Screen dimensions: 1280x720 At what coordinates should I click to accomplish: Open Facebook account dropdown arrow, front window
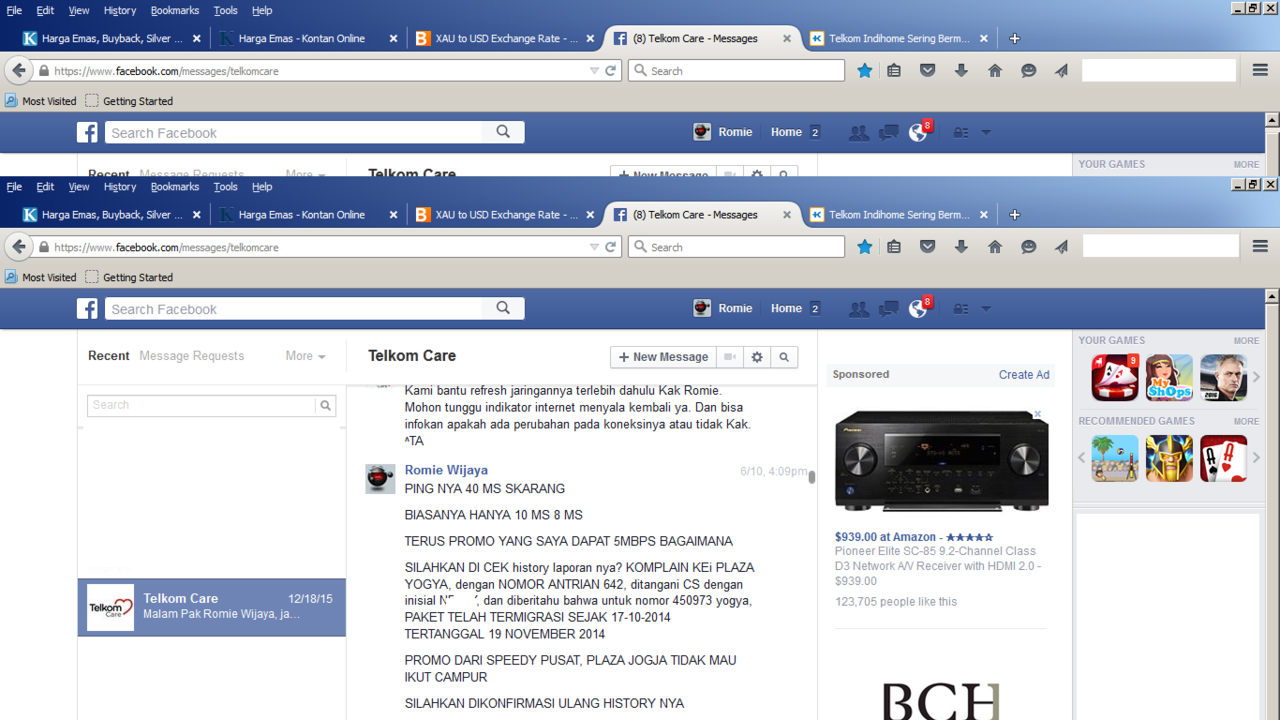click(986, 309)
